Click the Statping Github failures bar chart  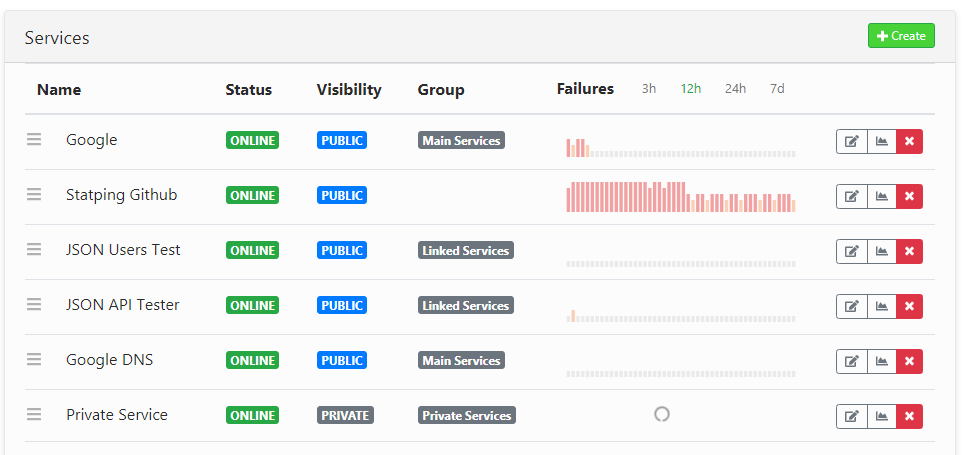(681, 197)
